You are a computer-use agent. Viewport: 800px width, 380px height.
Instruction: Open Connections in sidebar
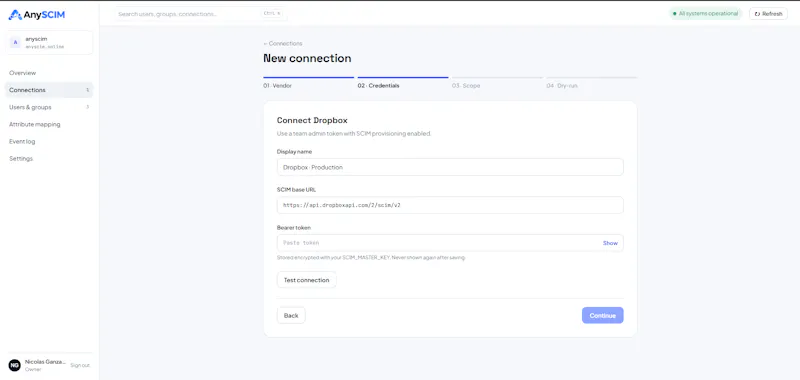point(49,90)
